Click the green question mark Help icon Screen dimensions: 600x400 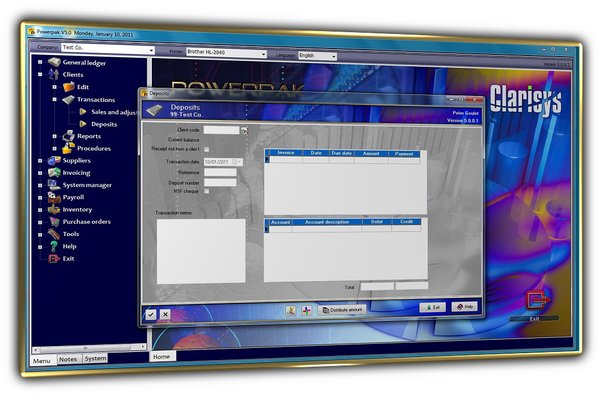[54, 246]
